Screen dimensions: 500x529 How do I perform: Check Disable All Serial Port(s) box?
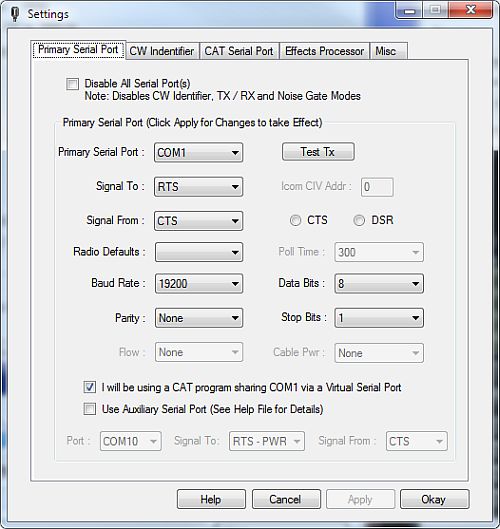[x=73, y=84]
